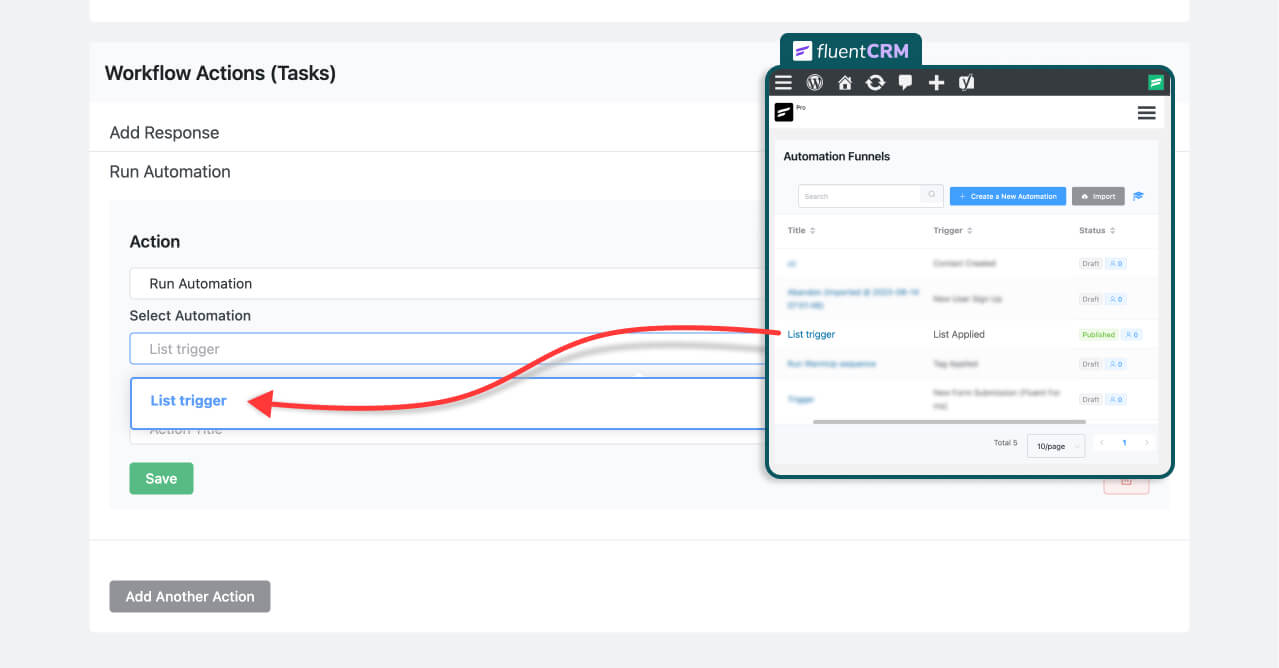Go to the previous page arrow in pagination

(x=1102, y=442)
